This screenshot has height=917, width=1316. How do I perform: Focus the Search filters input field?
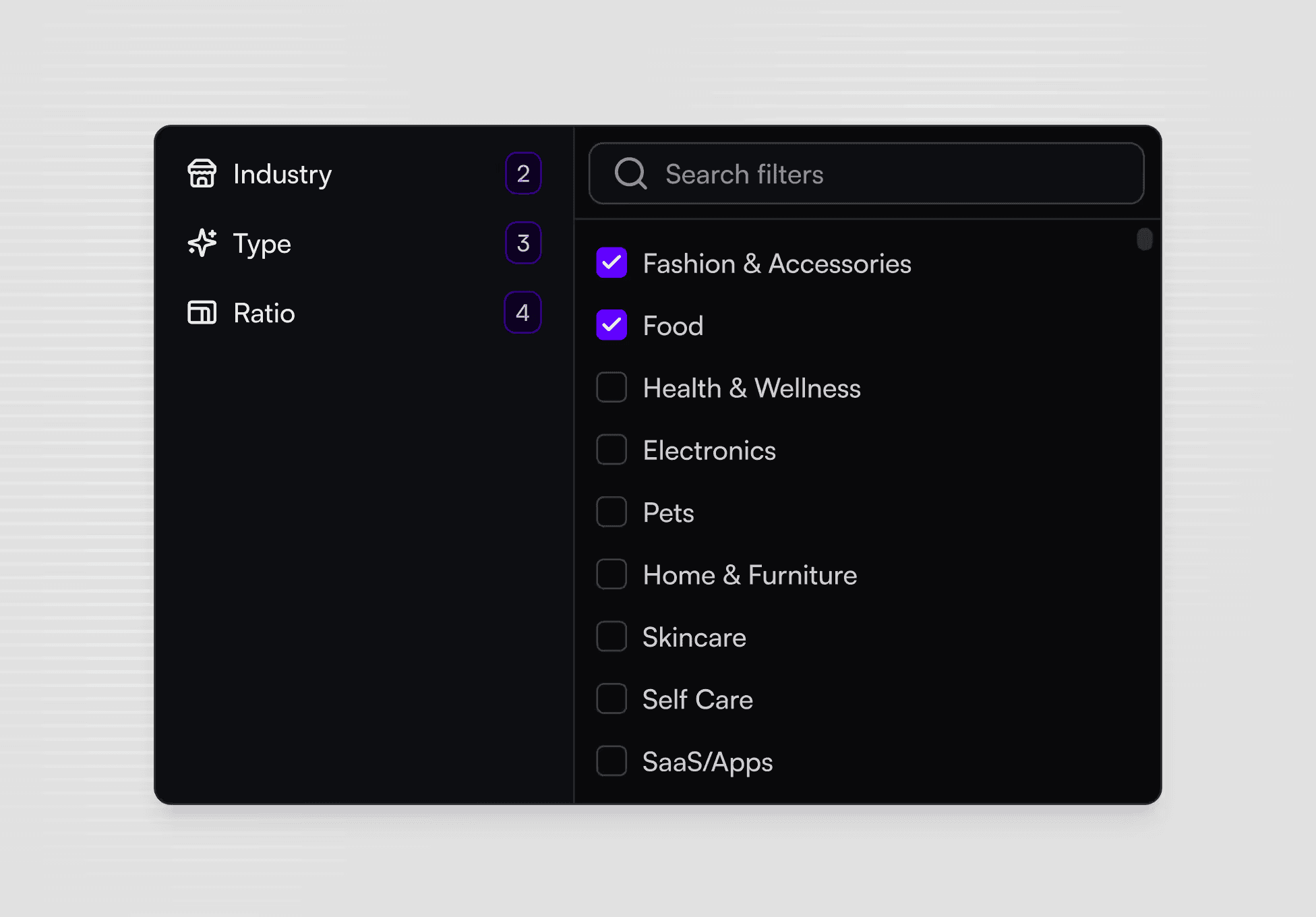[x=866, y=173]
